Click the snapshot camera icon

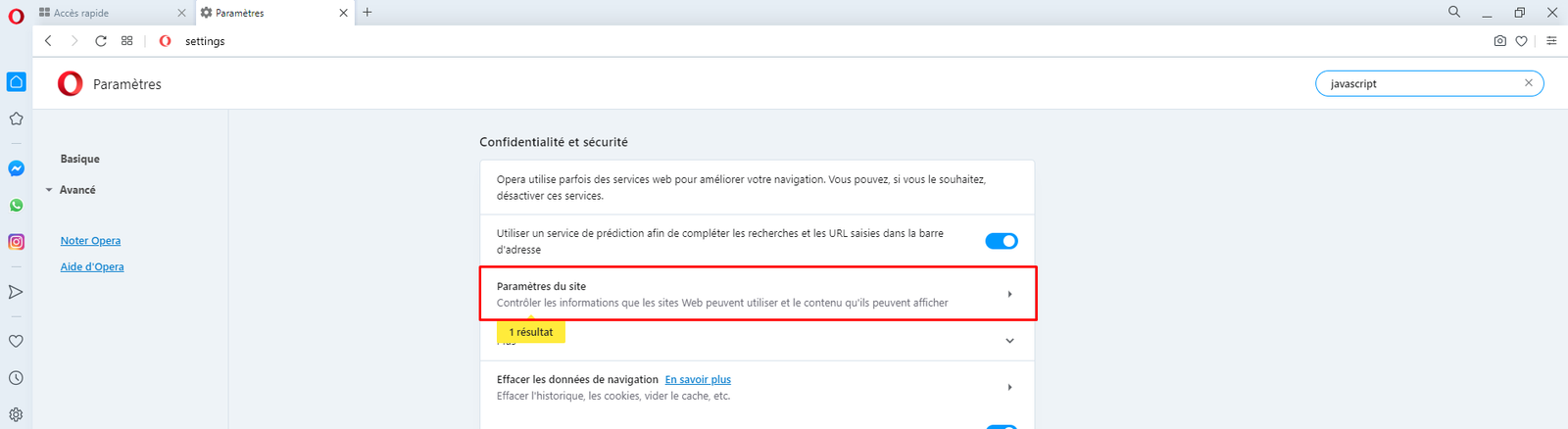(1499, 41)
